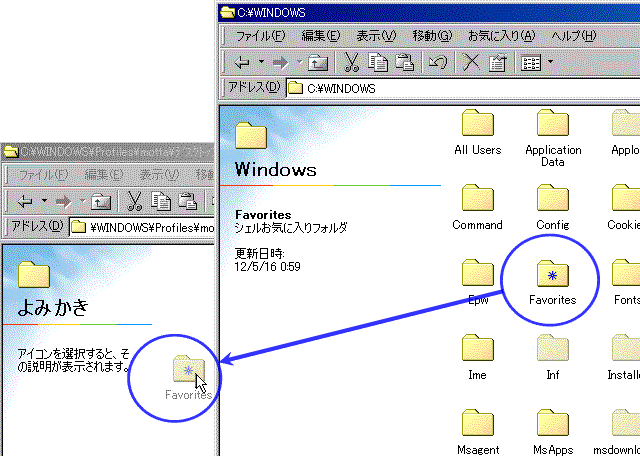Click Up folder button in C:¥WINDOWS toolbar
Viewport: 640px width, 456px height.
(x=318, y=62)
